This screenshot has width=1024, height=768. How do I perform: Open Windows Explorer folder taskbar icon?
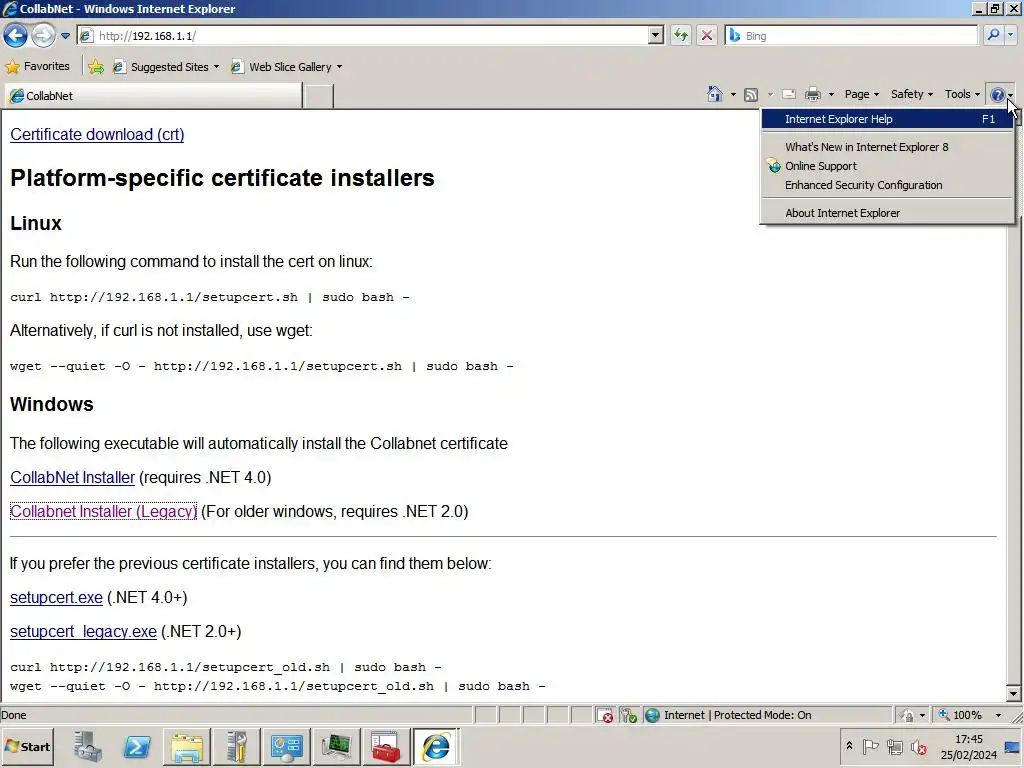click(x=187, y=746)
